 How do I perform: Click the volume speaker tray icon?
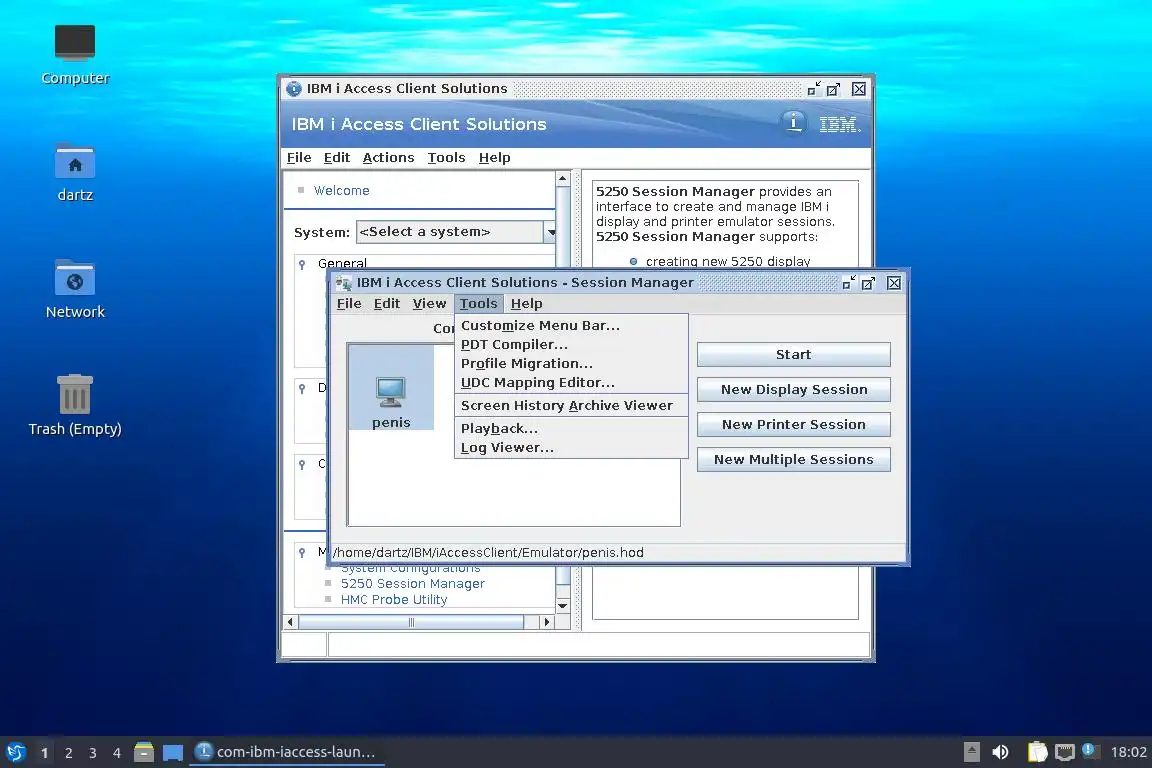[1000, 752]
